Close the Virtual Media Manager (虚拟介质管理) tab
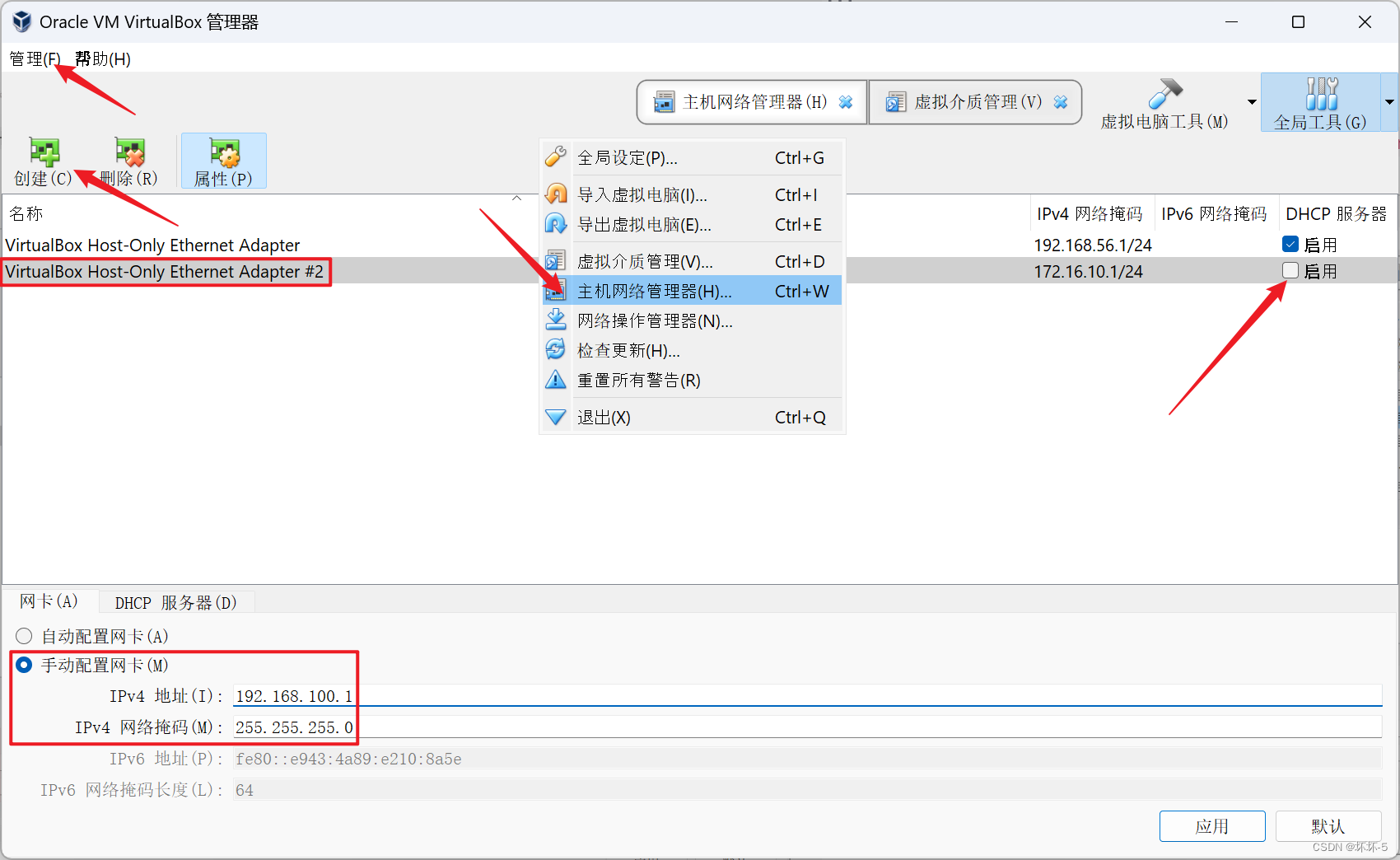This screenshot has height=860, width=1400. point(1061,102)
